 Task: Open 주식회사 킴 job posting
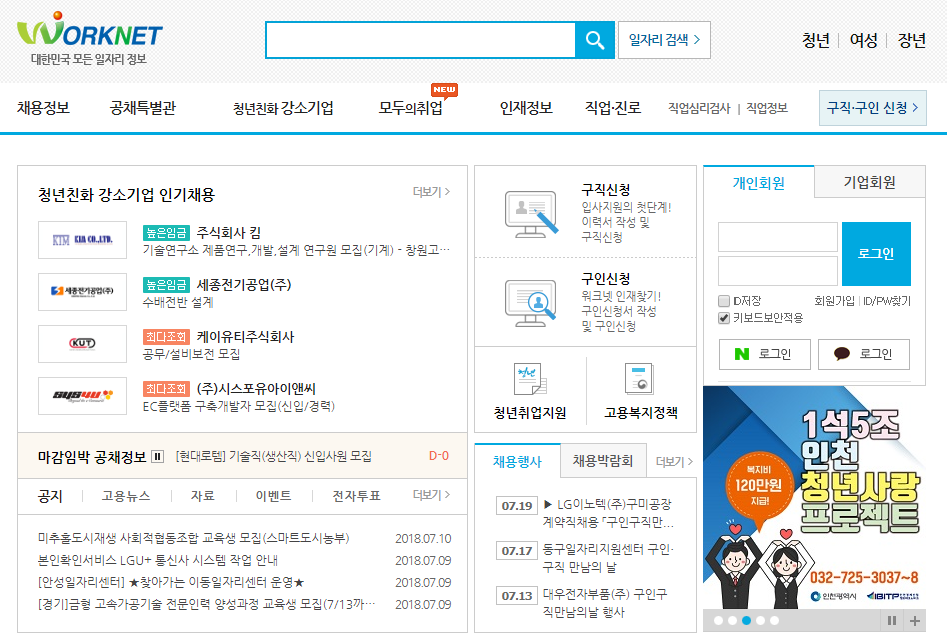228,233
